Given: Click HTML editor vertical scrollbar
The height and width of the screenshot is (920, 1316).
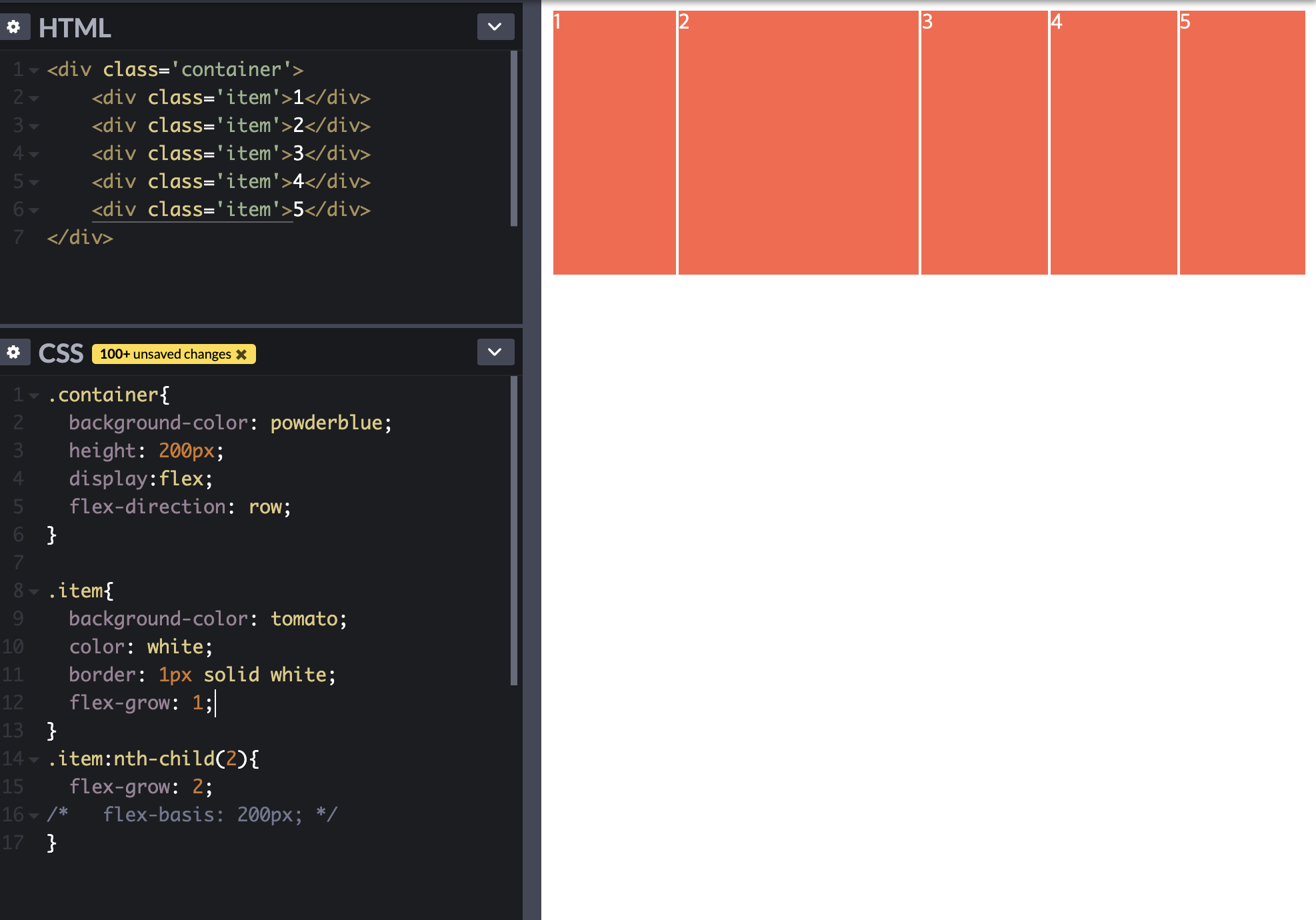Looking at the screenshot, I should click(513, 139).
